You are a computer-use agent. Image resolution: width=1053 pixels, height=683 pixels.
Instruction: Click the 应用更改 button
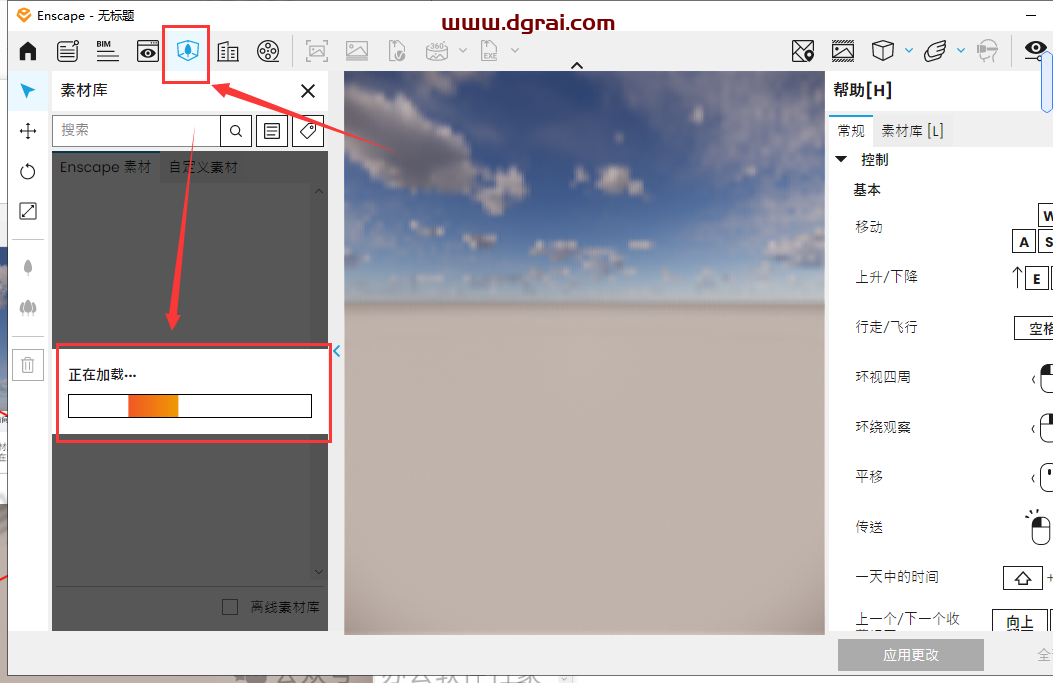point(910,655)
